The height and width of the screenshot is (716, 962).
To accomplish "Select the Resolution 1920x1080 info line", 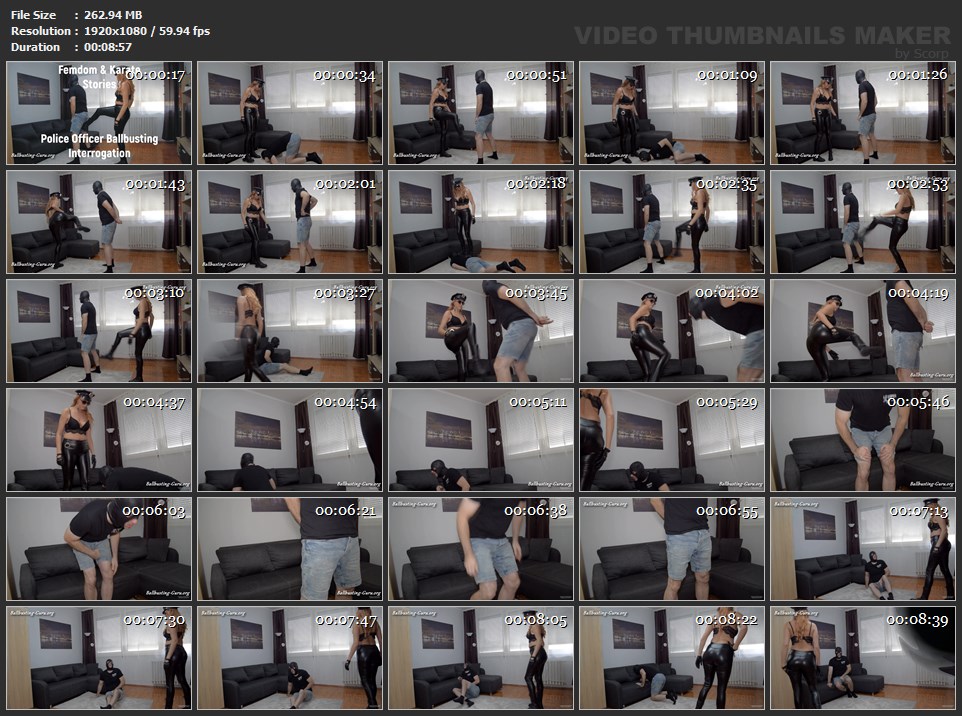I will (110, 31).
